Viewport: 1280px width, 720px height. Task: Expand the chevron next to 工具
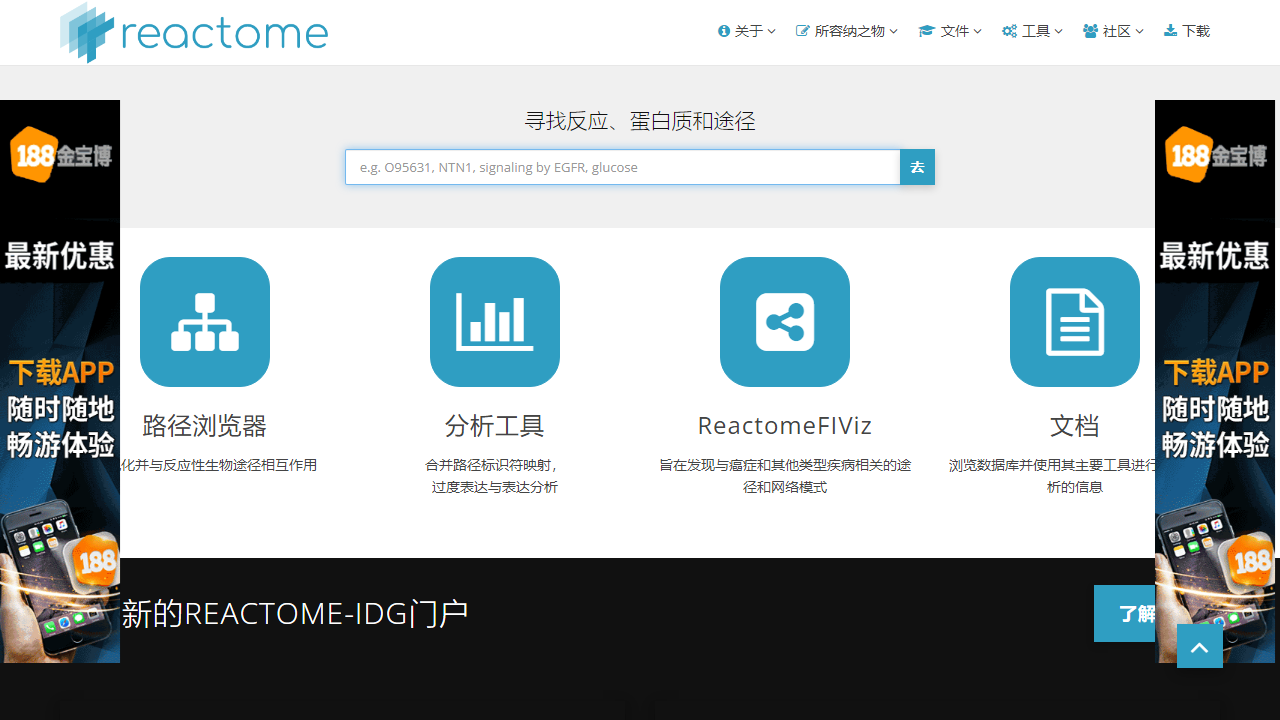coord(1059,32)
